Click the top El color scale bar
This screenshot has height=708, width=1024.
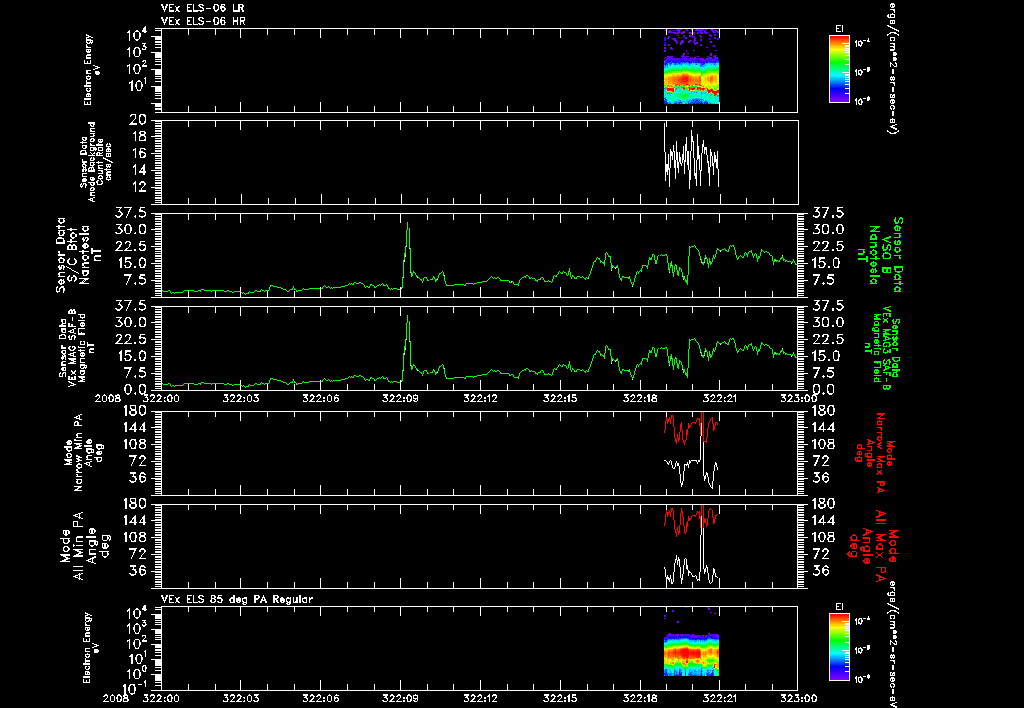tap(839, 69)
